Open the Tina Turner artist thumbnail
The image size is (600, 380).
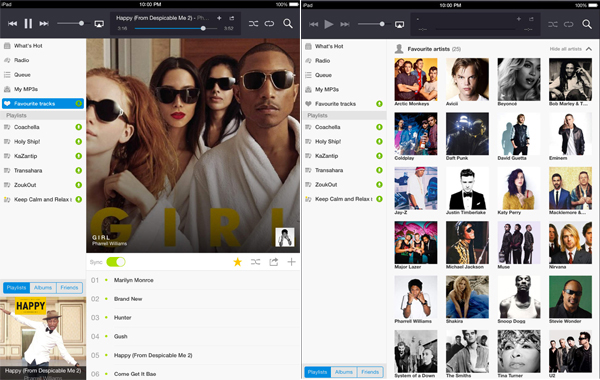[519, 351]
